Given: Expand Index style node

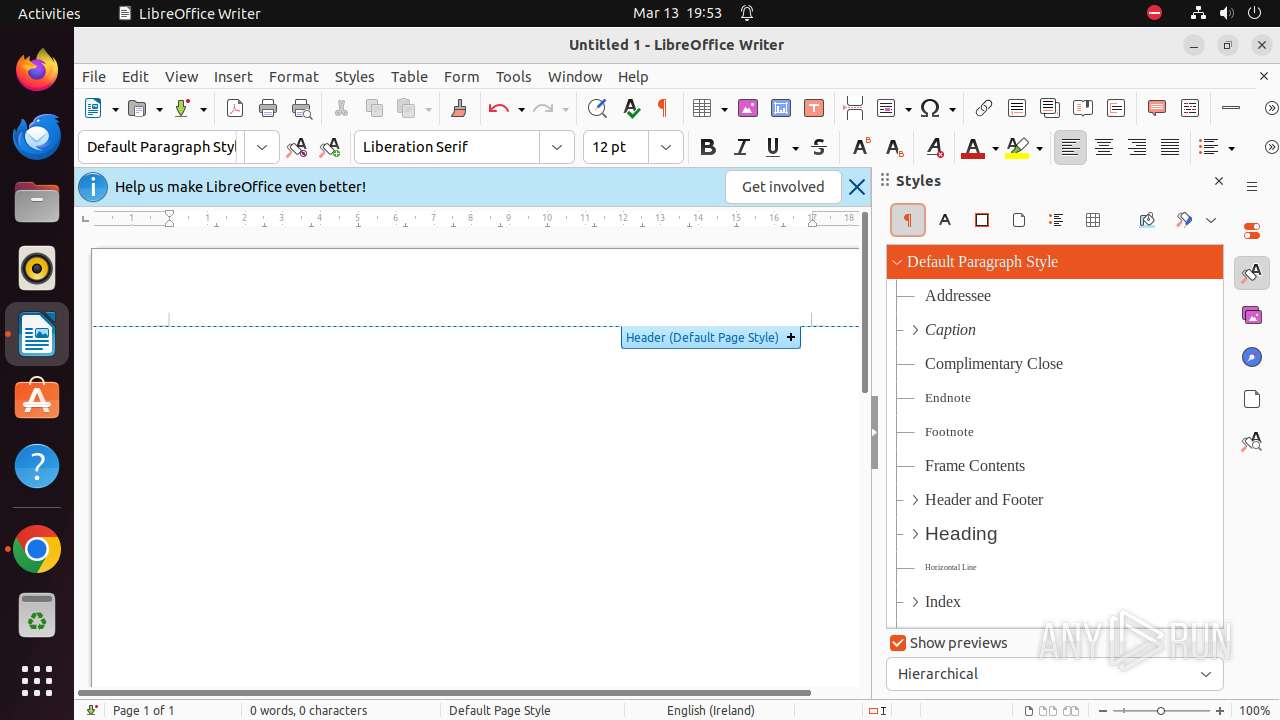Looking at the screenshot, I should (x=915, y=602).
